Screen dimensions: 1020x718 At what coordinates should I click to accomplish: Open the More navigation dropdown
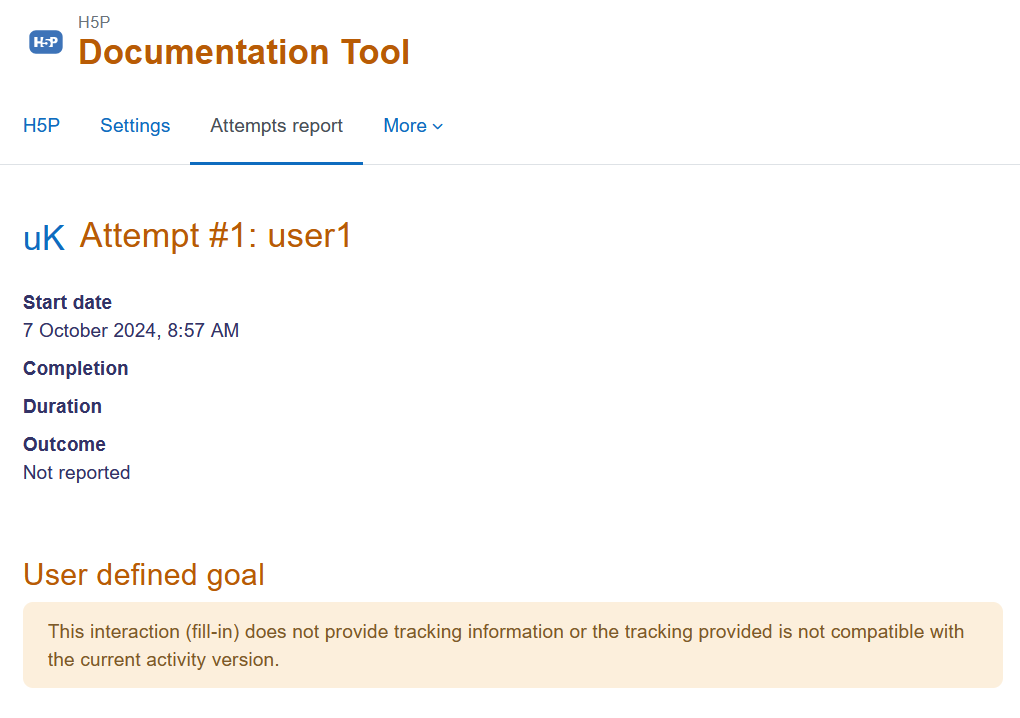pos(413,126)
